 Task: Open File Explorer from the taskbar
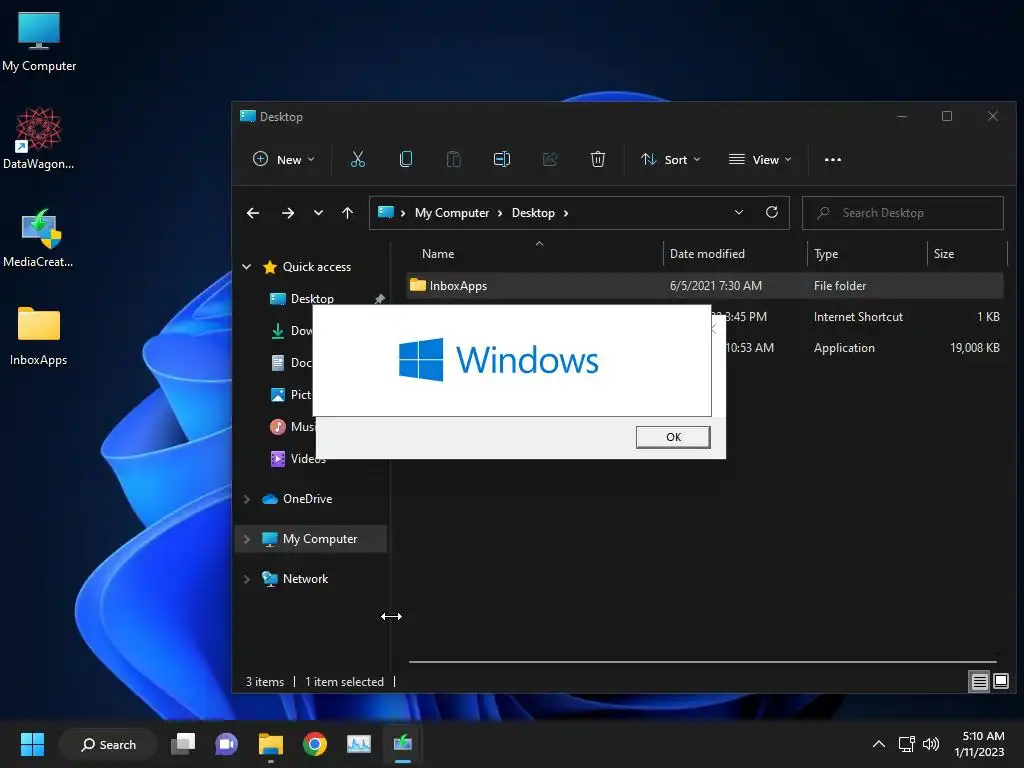tap(270, 744)
